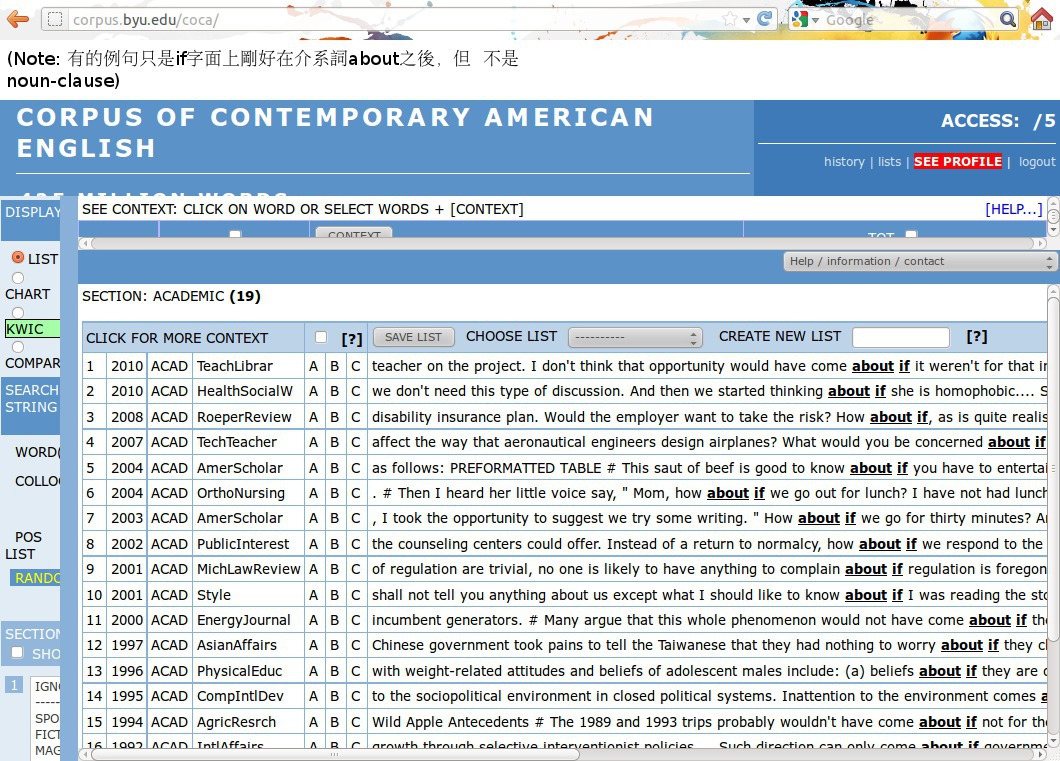
Task: Click context C for row 6 OrthoNursing
Action: click(356, 493)
